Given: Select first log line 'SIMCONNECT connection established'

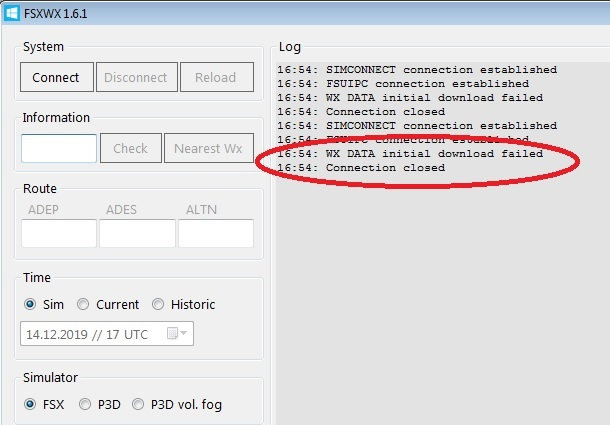Looking at the screenshot, I should (x=417, y=70).
